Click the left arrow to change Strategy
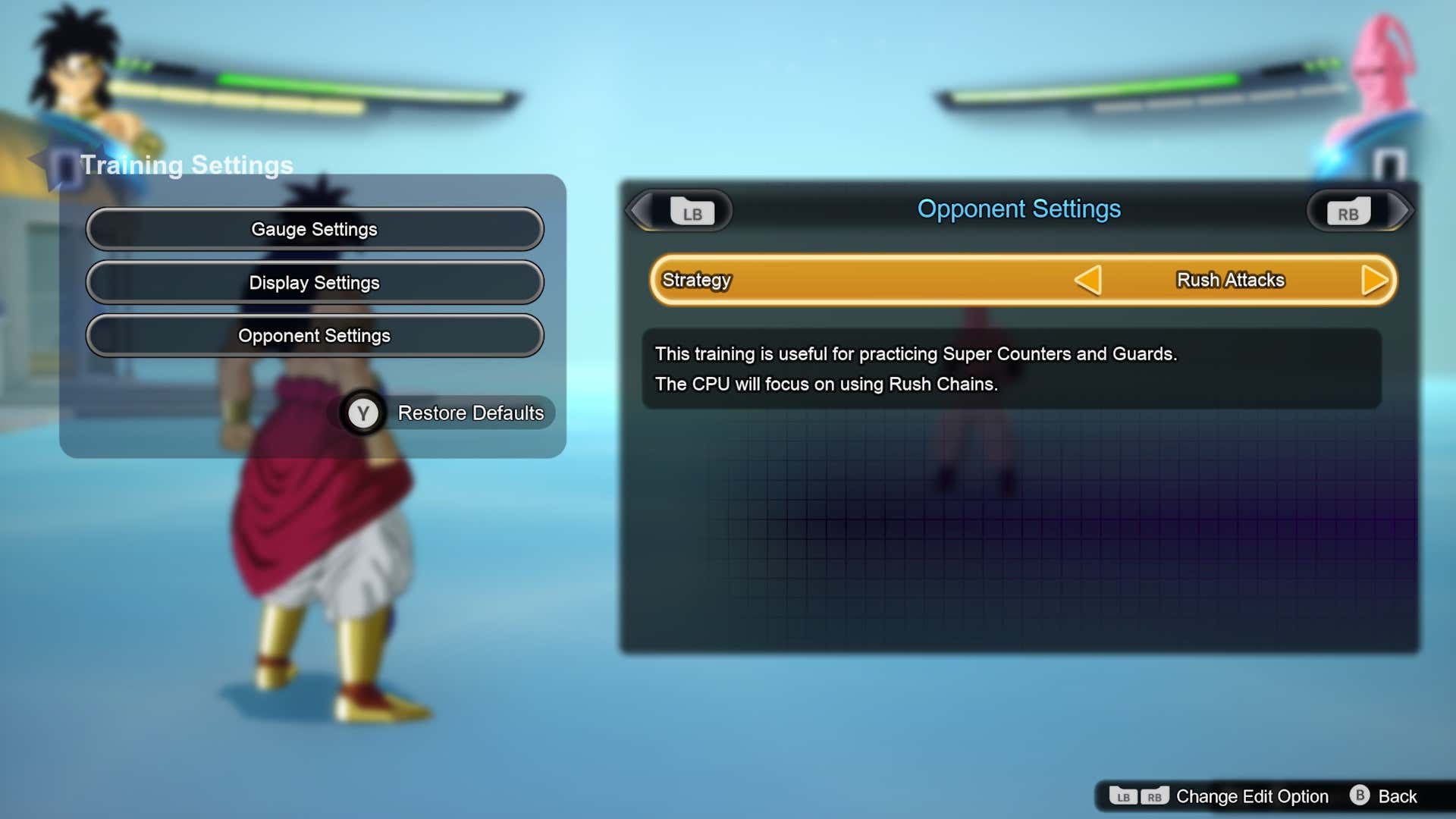The width and height of the screenshot is (1456, 819). click(1087, 280)
